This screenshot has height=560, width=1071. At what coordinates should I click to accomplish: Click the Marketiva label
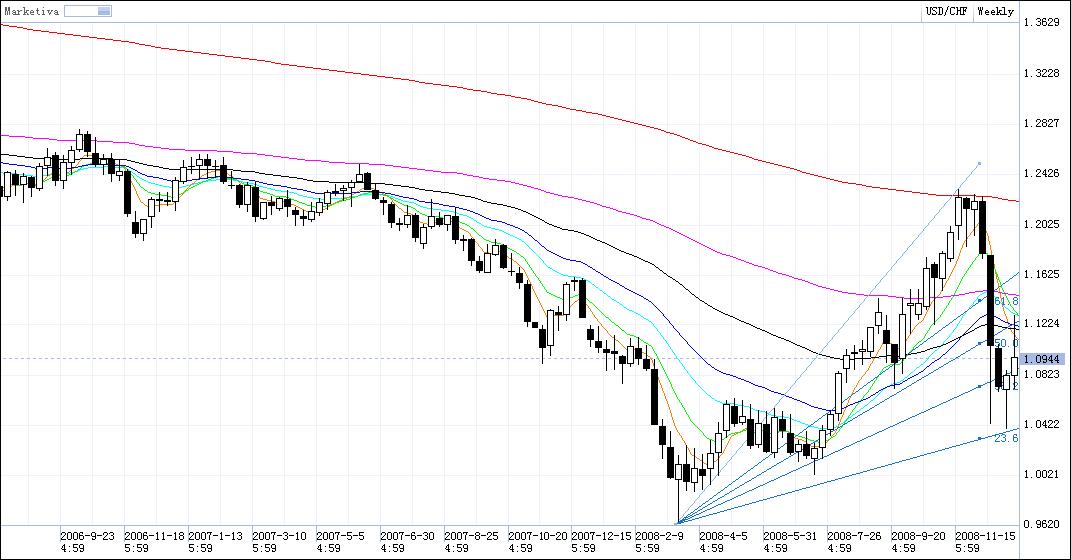coord(31,12)
